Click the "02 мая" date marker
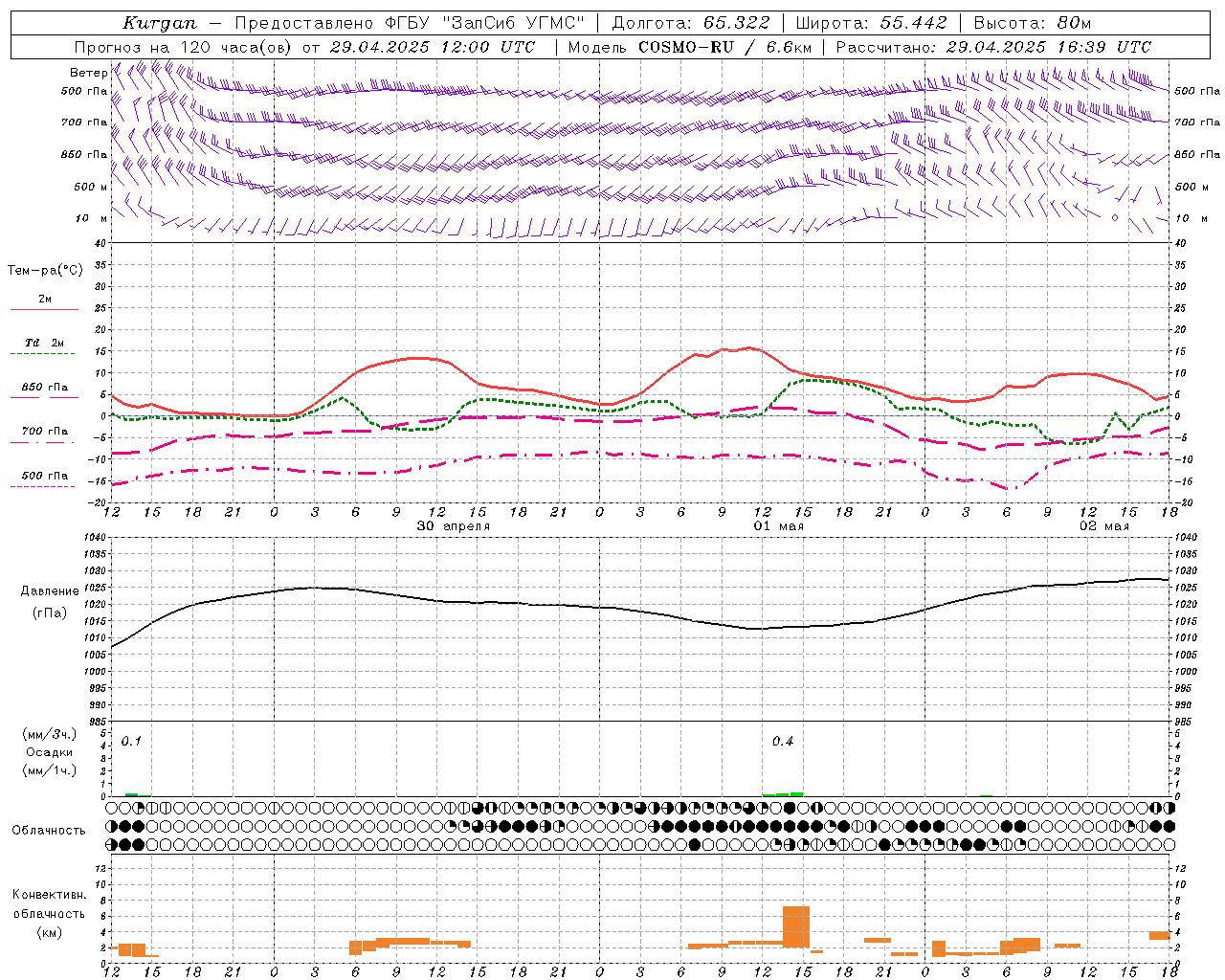This screenshot has height=980, width=1225. pos(1104,526)
